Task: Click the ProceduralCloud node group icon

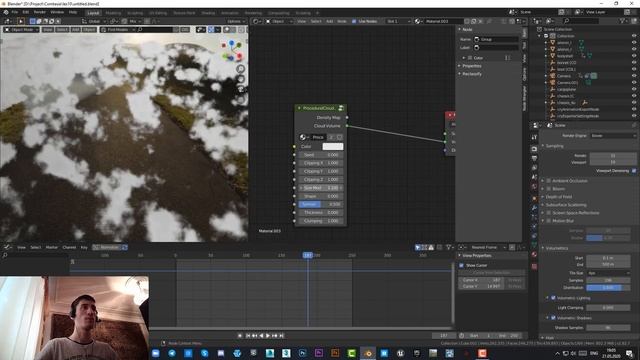Action: [341, 108]
